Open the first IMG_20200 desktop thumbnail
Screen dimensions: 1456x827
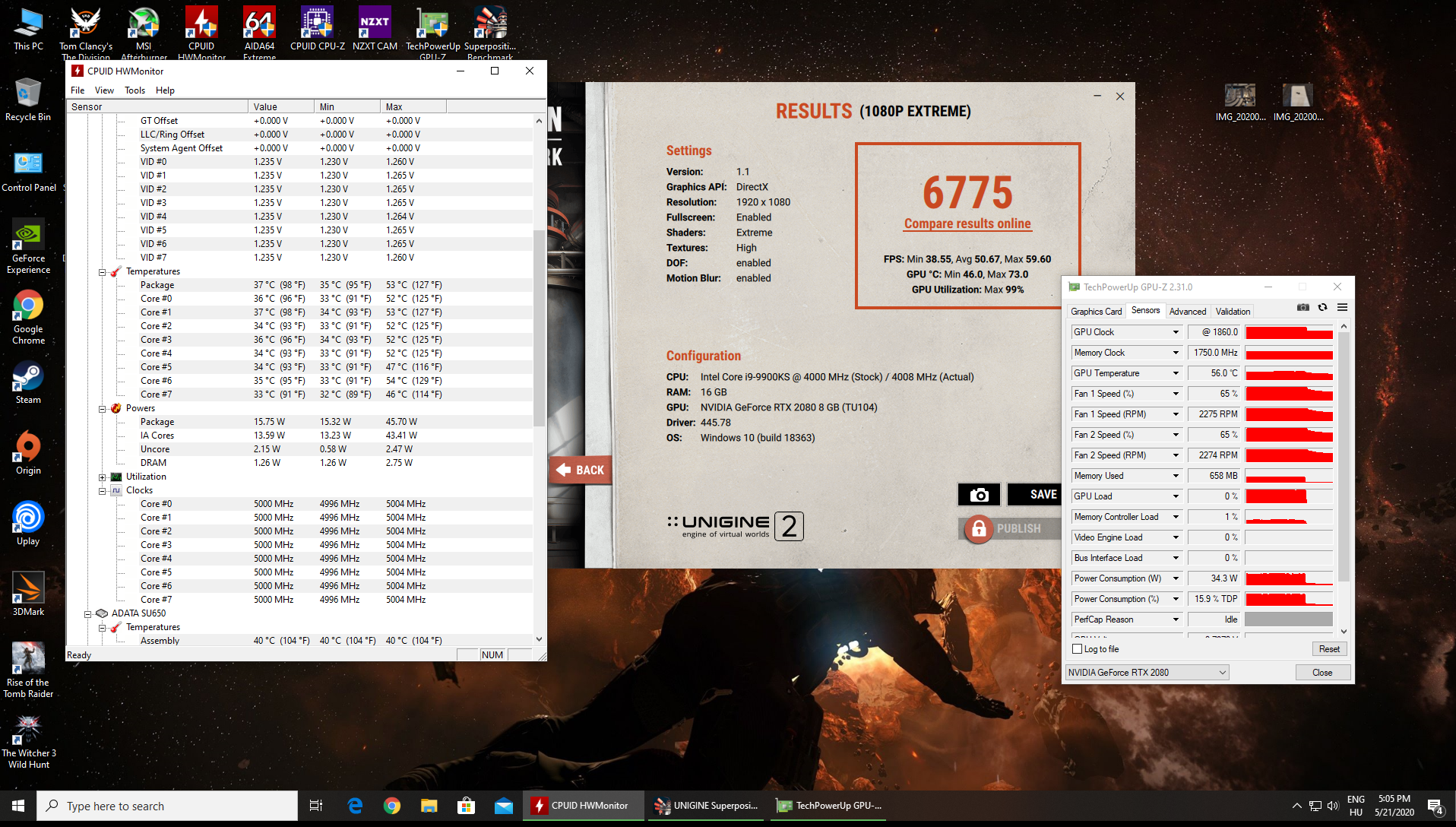1240,102
